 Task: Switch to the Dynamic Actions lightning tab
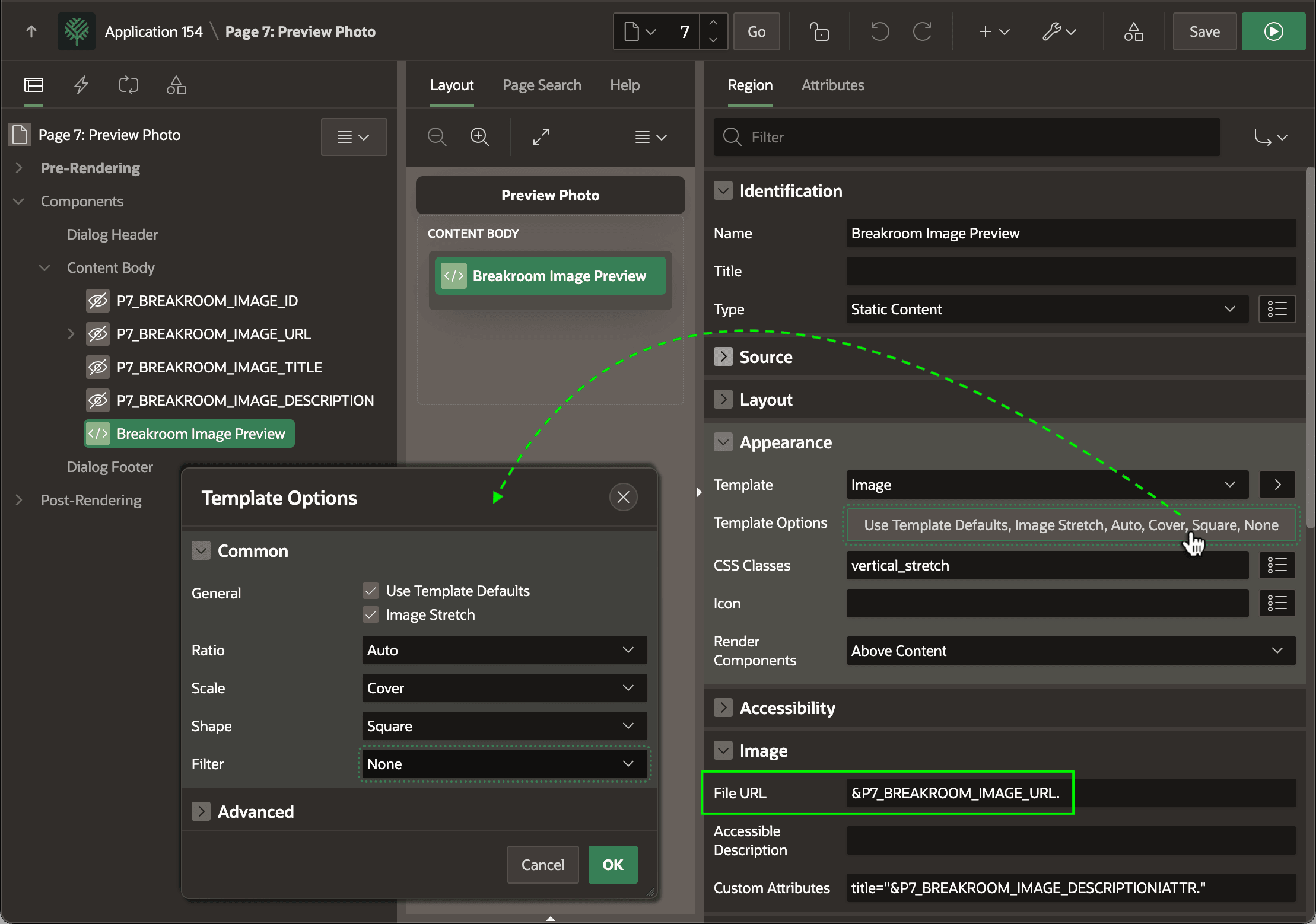81,85
